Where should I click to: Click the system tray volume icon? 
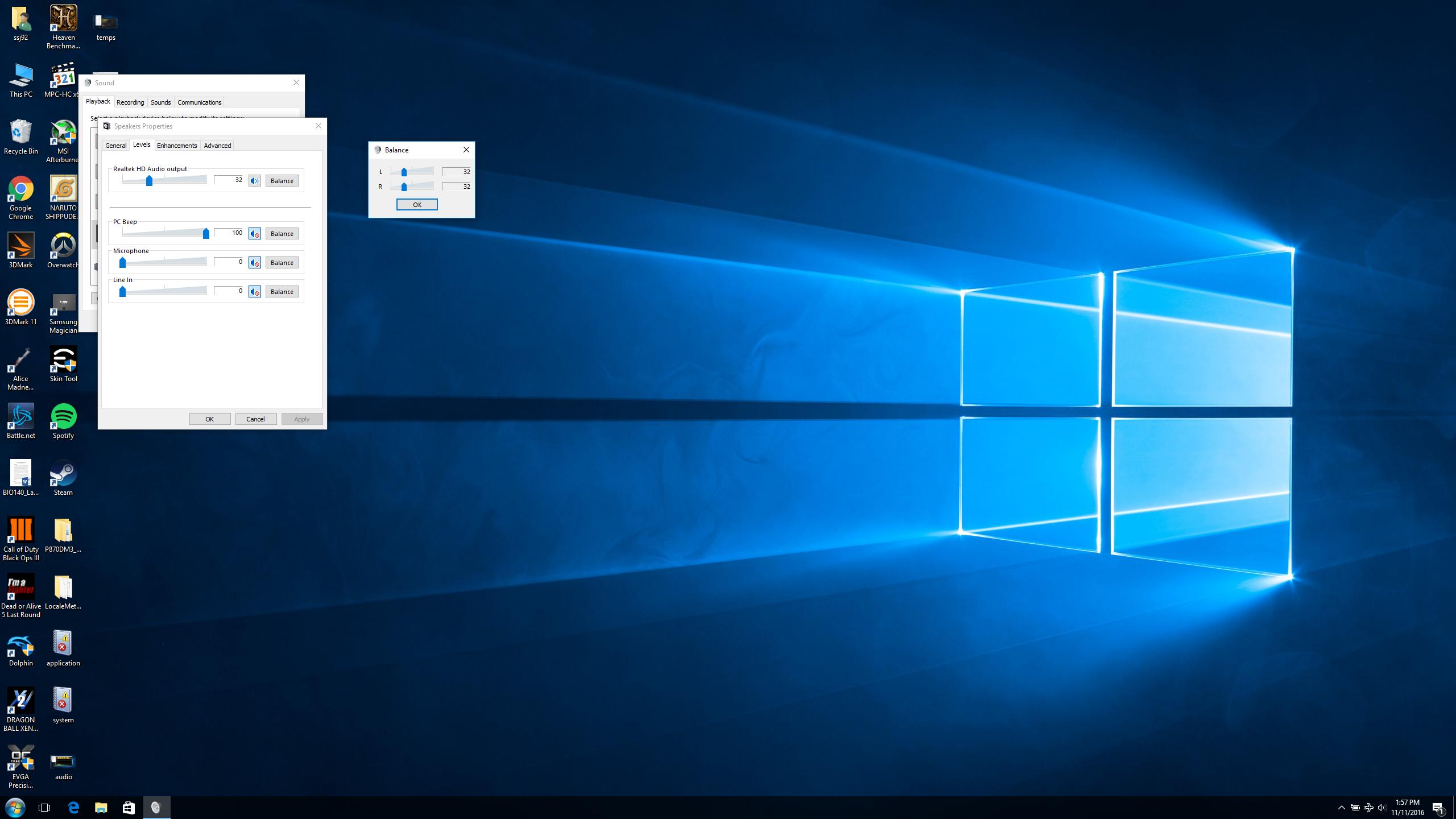(x=1382, y=808)
